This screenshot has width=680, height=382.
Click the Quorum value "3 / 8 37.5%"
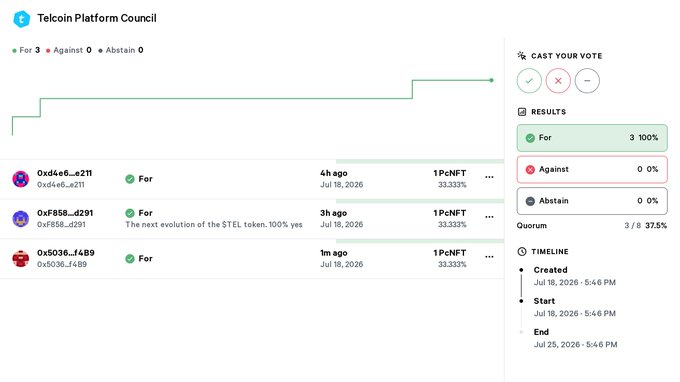[x=645, y=225]
